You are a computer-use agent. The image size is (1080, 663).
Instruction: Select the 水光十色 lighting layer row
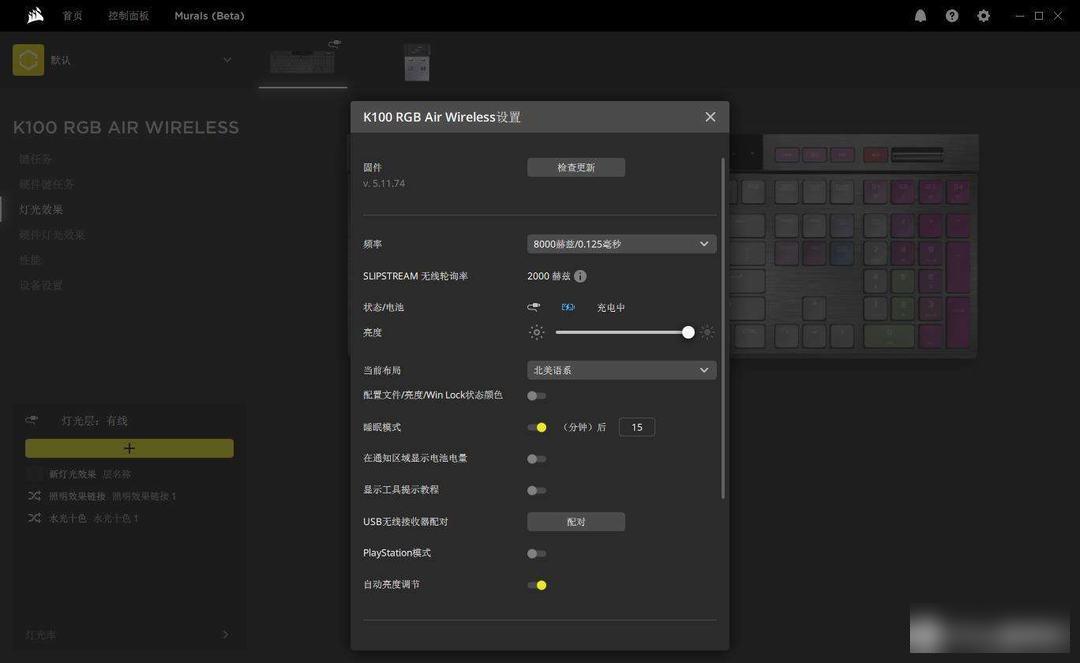tap(129, 518)
